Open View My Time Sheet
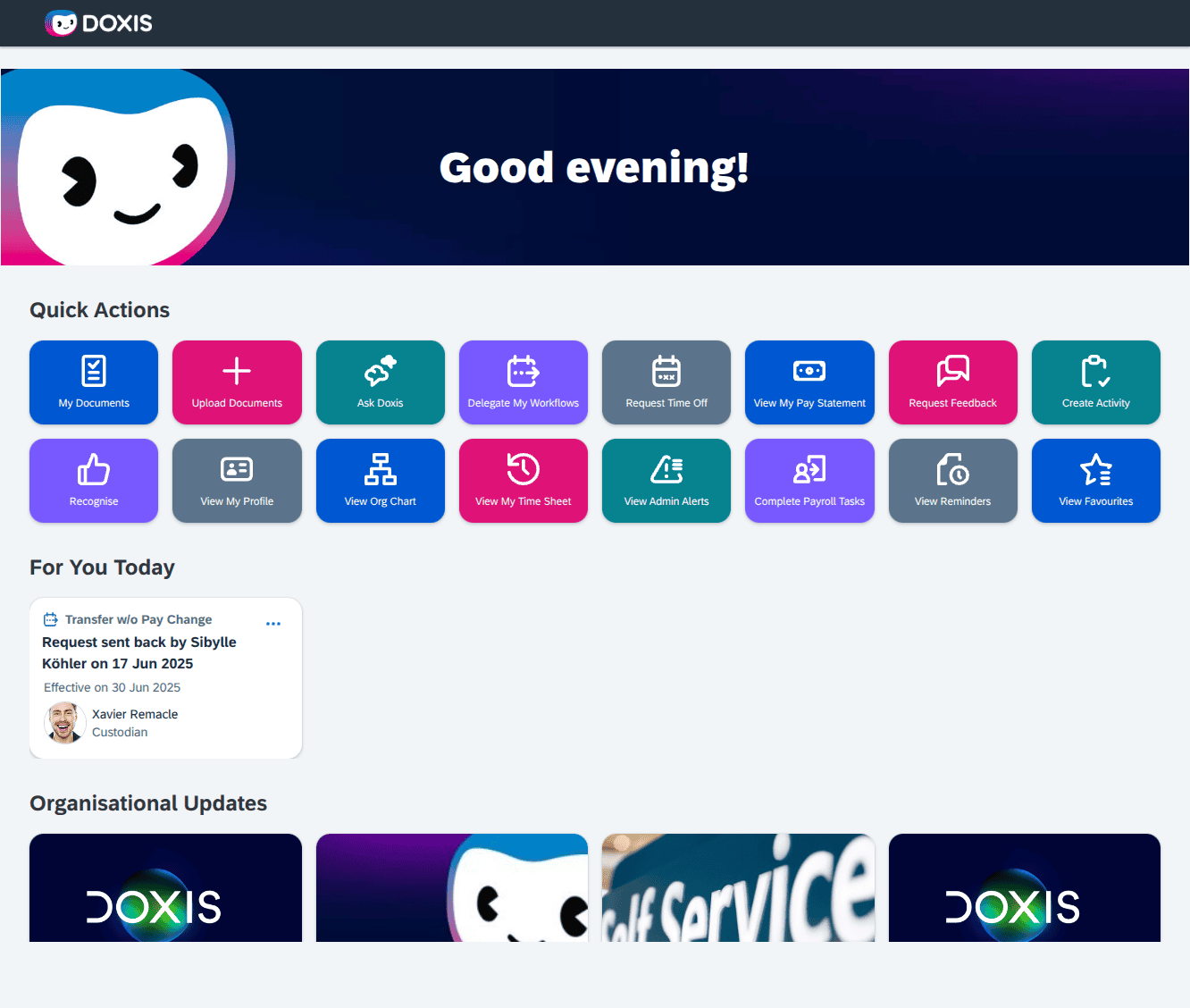This screenshot has width=1190, height=1008. [524, 481]
